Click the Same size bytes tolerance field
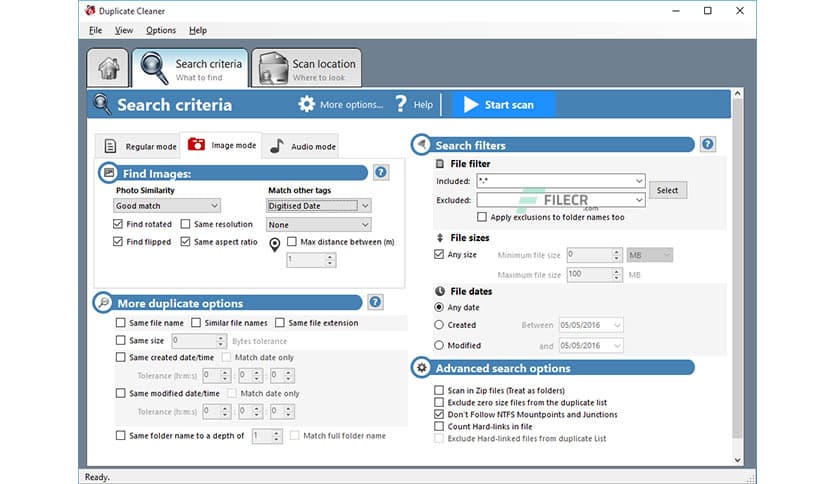 tap(194, 340)
